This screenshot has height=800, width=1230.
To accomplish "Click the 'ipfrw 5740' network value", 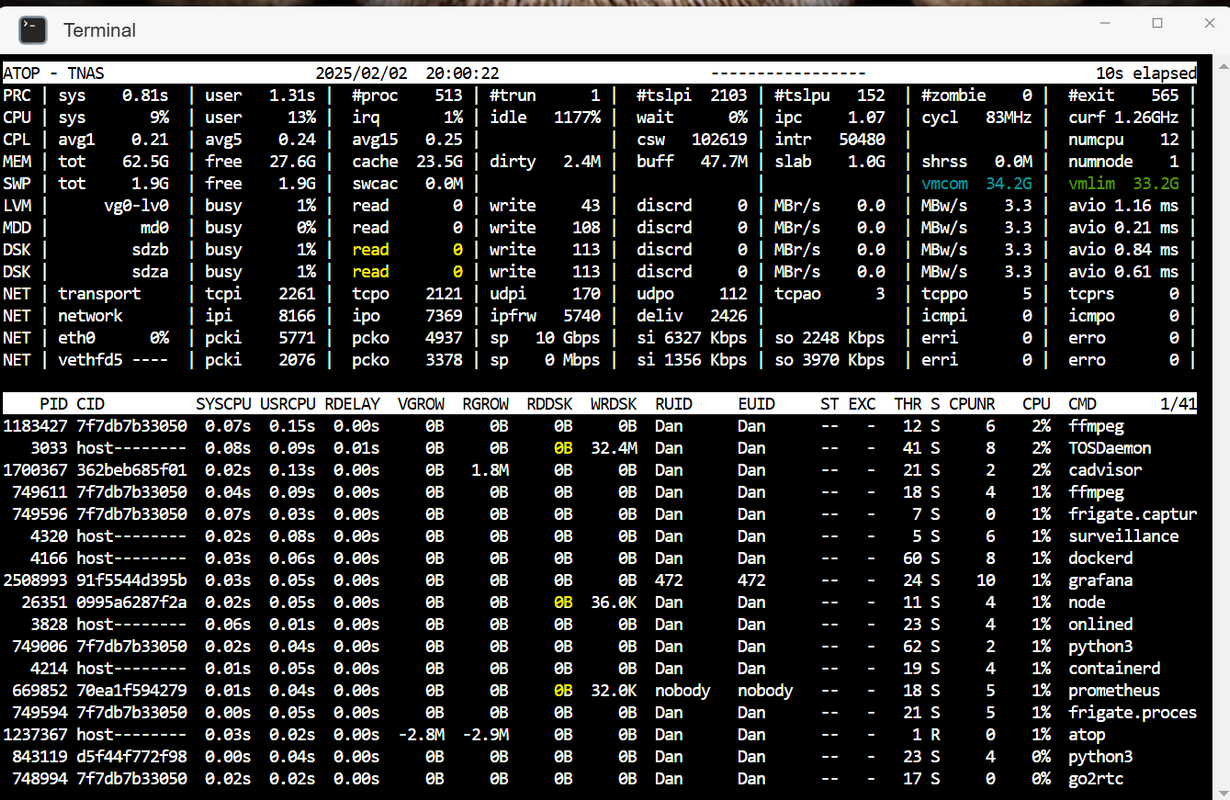I will tap(545, 315).
